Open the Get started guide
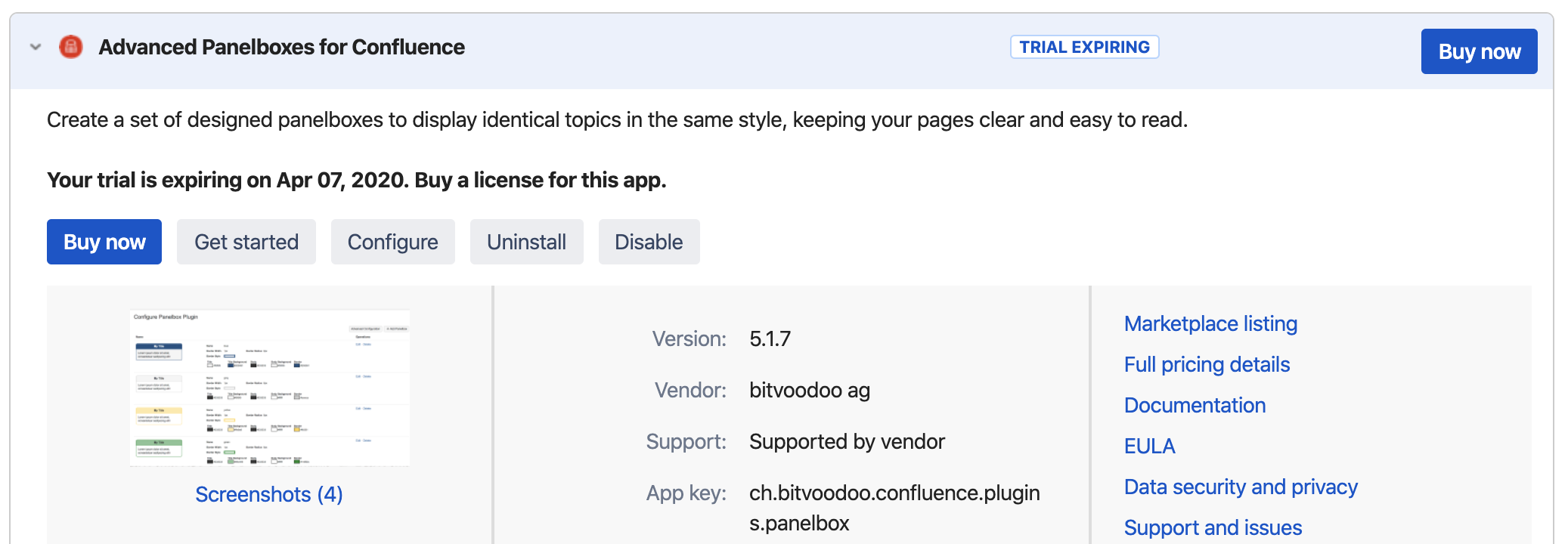Screen dimensions: 1568x544 [x=246, y=242]
